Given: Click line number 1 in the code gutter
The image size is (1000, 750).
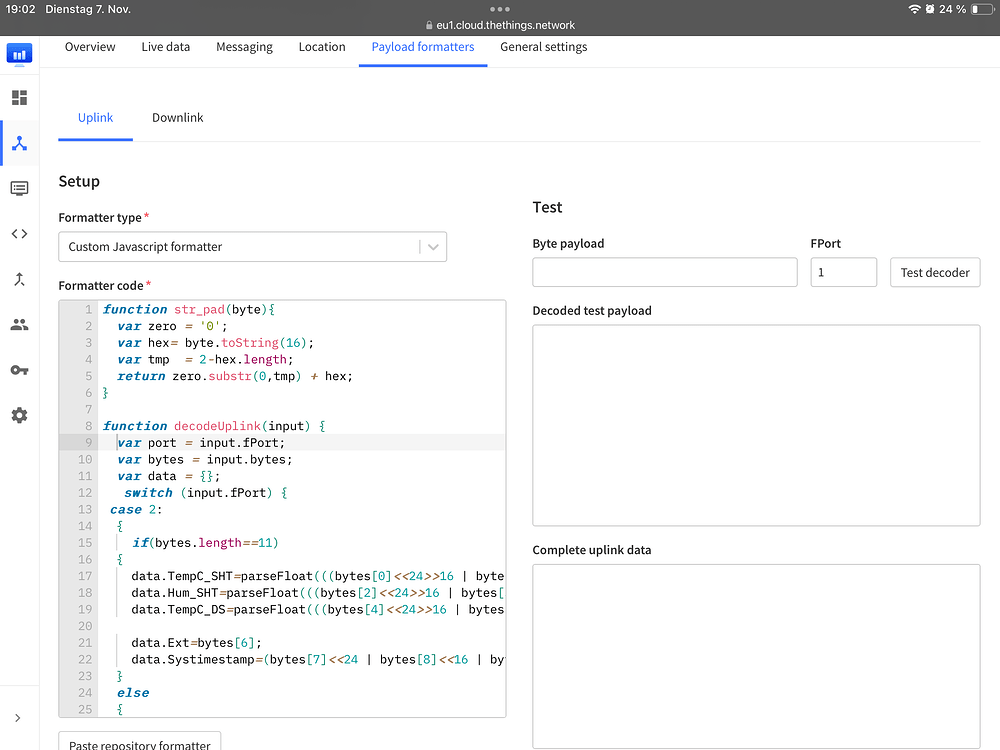Looking at the screenshot, I should [x=89, y=309].
